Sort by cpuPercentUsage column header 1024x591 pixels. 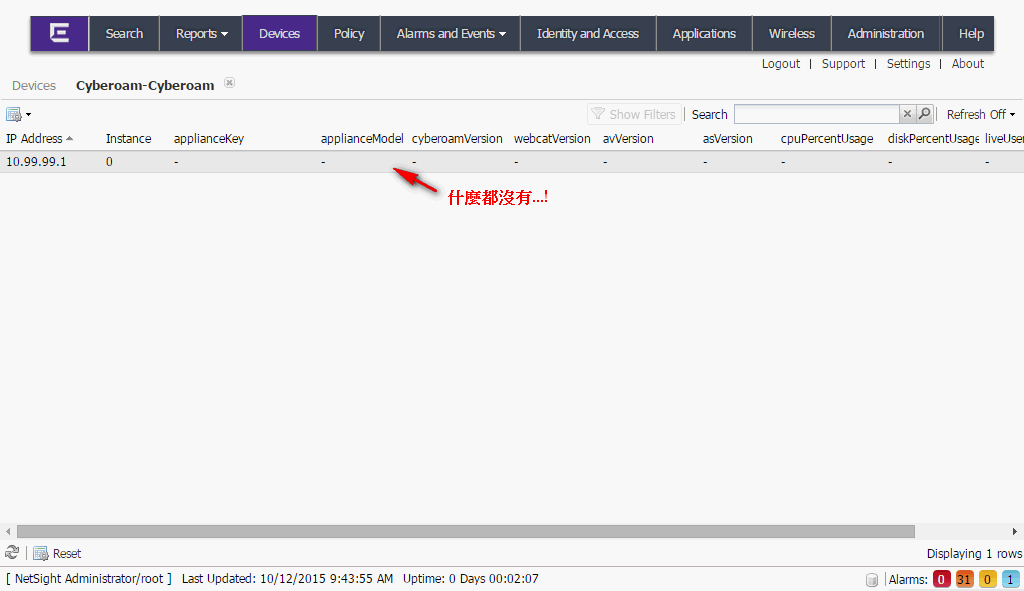click(827, 138)
